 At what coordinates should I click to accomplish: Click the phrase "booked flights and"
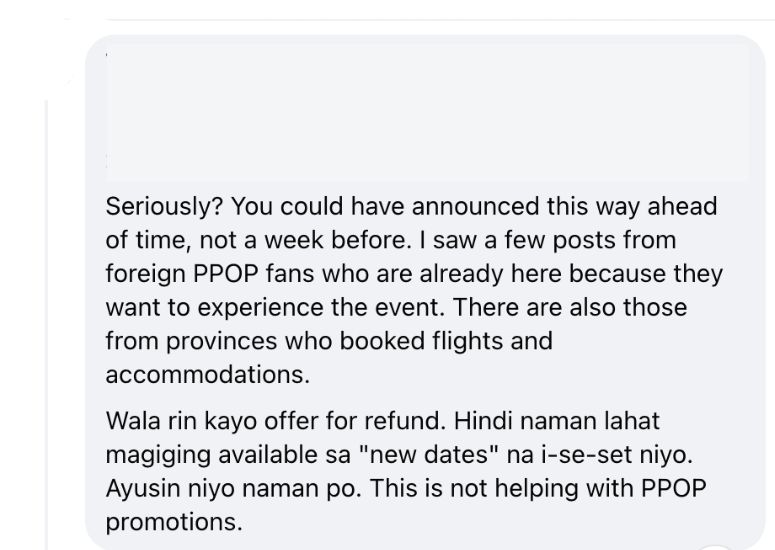click(x=466, y=341)
